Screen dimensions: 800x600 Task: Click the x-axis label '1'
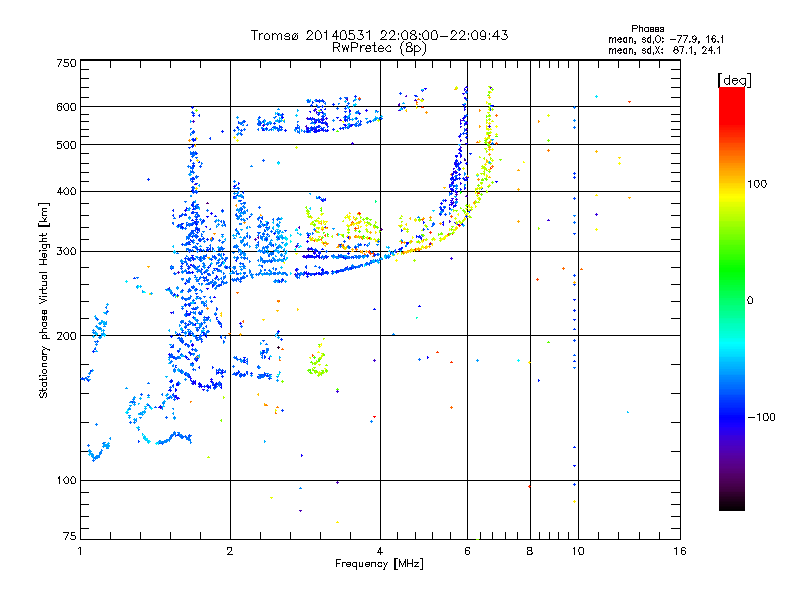[80, 551]
